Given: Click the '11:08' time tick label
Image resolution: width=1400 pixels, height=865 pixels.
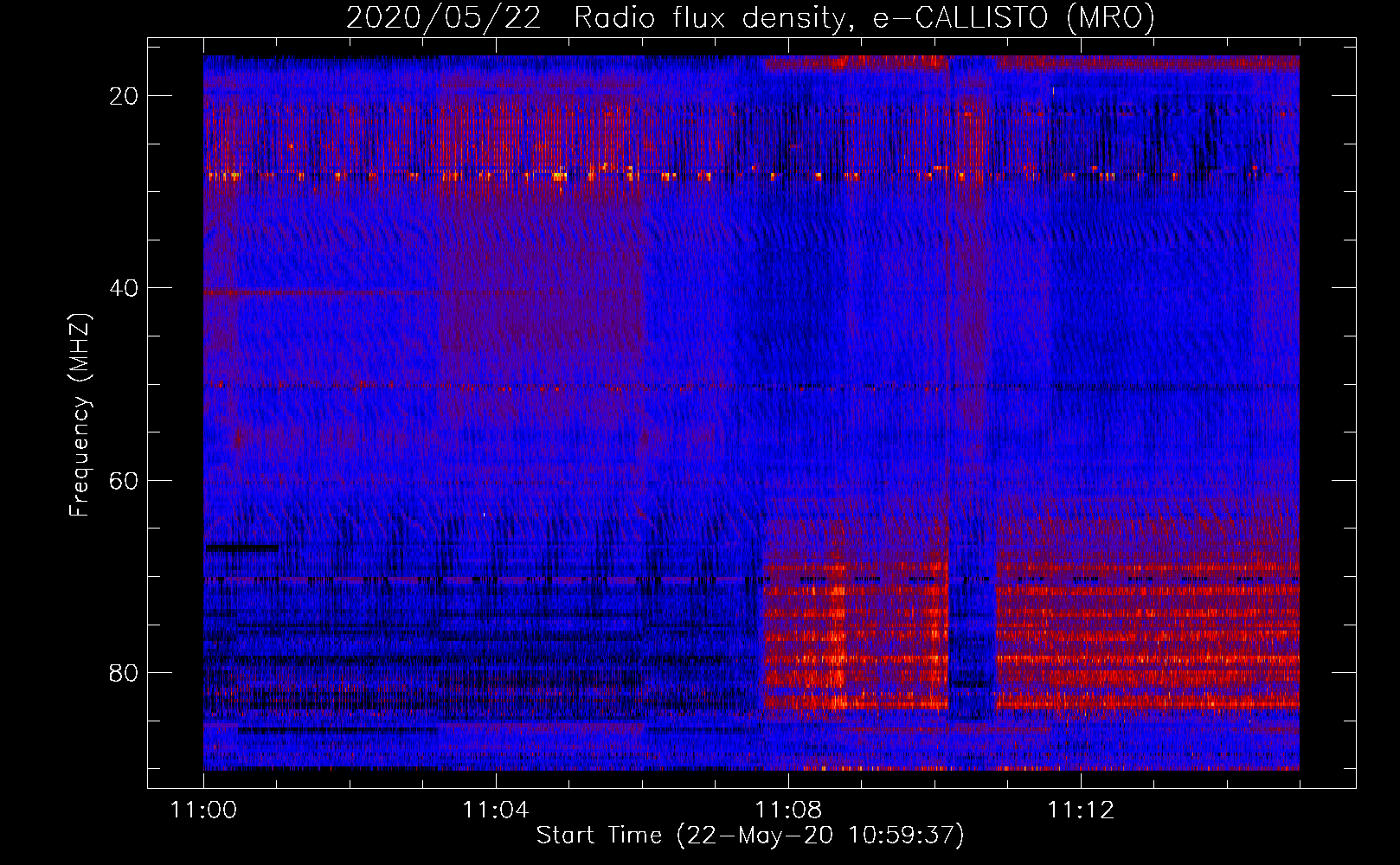Looking at the screenshot, I should (787, 811).
